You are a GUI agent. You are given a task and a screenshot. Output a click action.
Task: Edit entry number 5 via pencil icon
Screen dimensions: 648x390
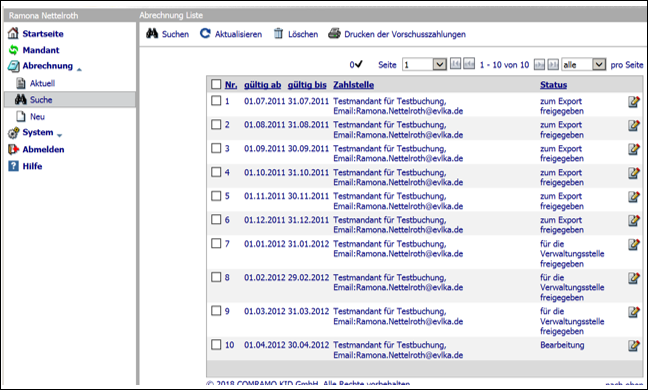[634, 197]
